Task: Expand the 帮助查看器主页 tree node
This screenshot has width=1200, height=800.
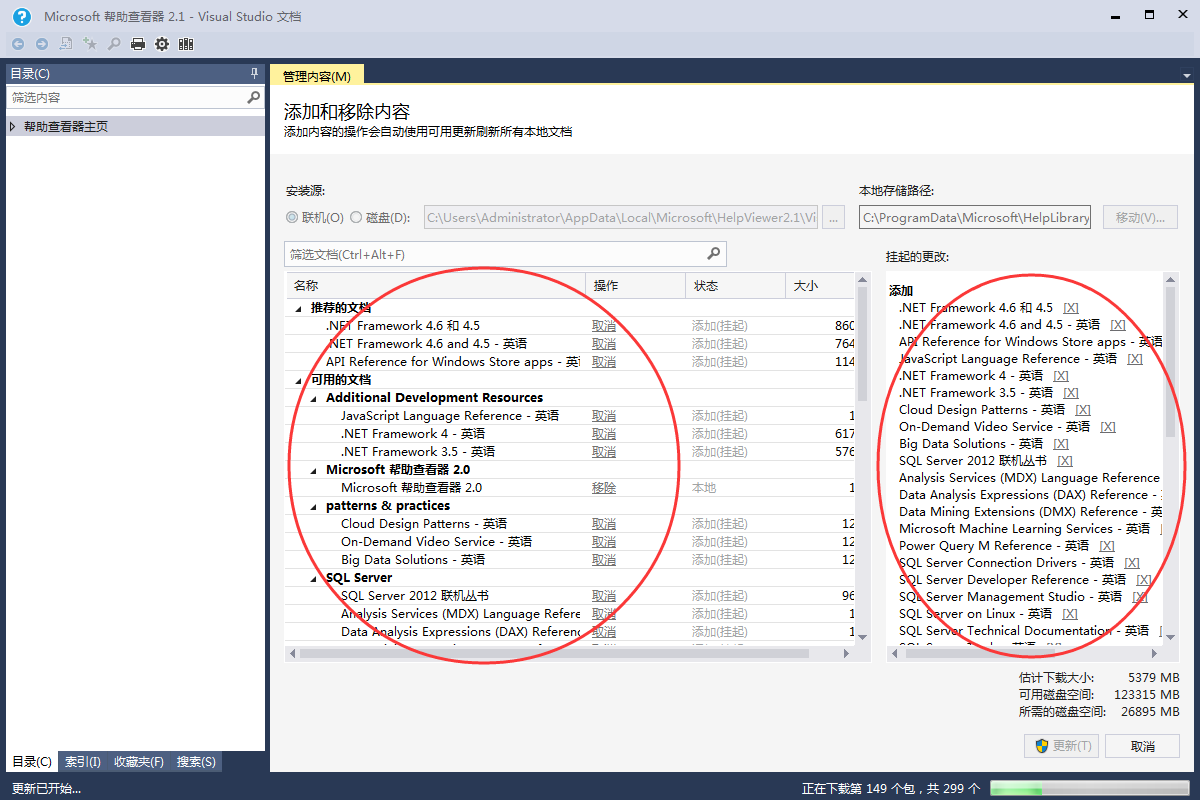Action: tap(13, 126)
